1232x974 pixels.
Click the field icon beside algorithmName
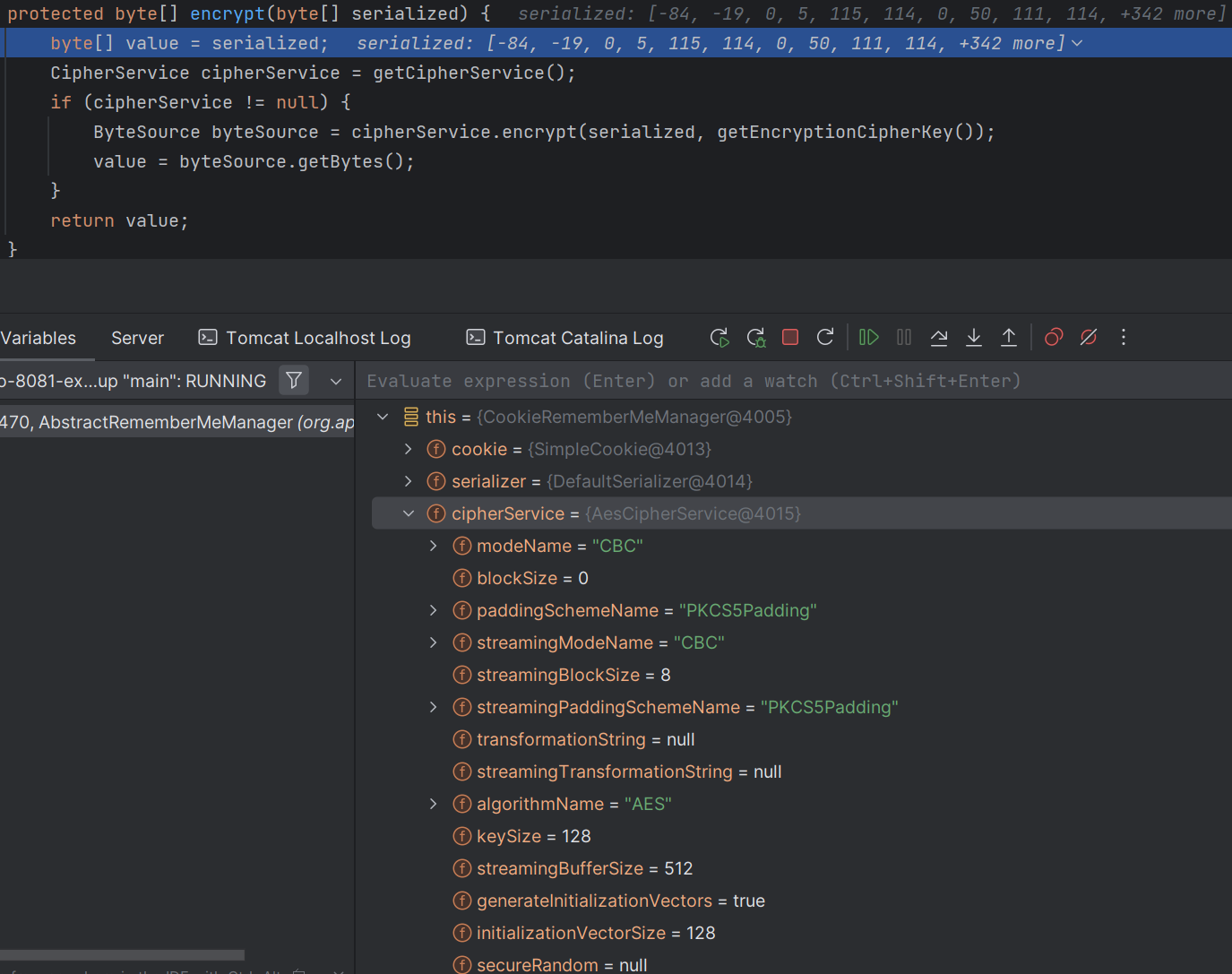(x=462, y=804)
